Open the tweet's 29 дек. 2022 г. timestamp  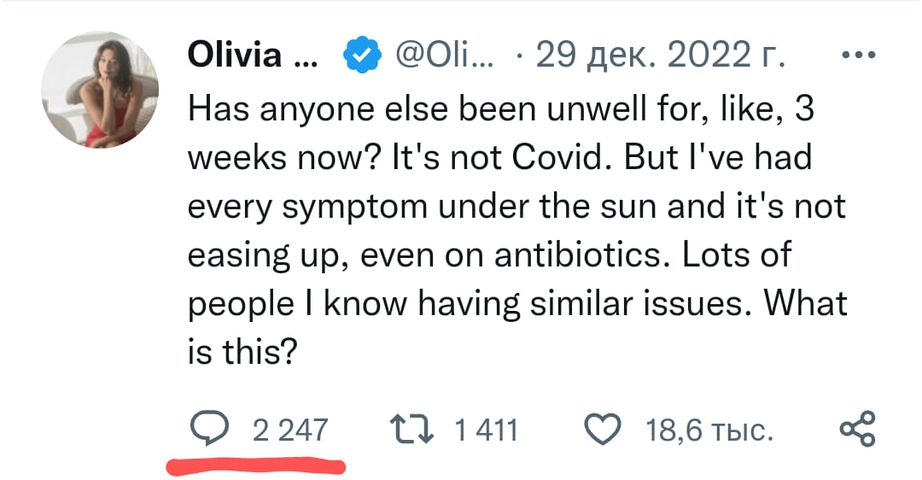(661, 57)
